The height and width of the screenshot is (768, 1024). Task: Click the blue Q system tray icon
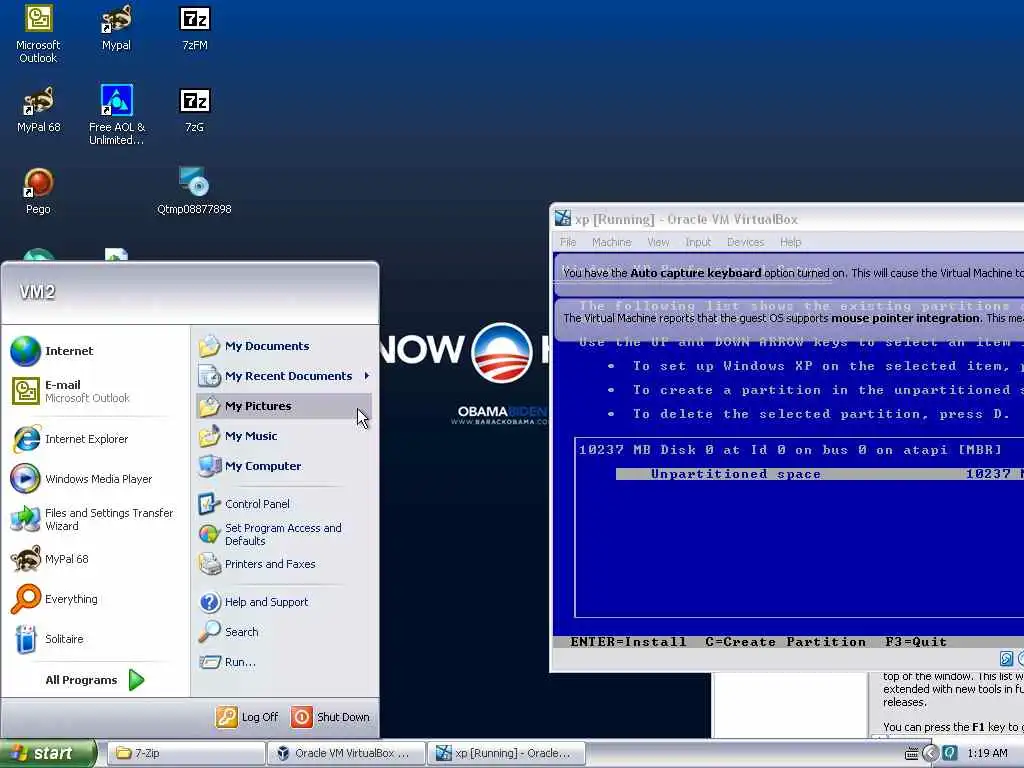[949, 754]
